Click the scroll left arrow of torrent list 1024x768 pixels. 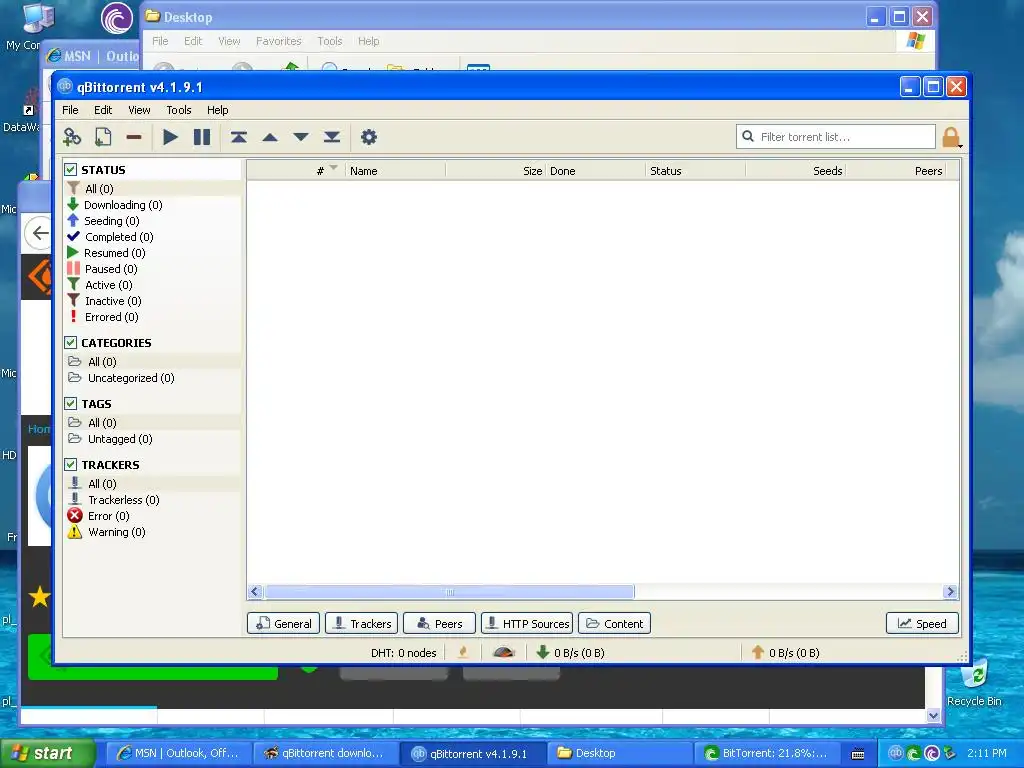pos(255,592)
